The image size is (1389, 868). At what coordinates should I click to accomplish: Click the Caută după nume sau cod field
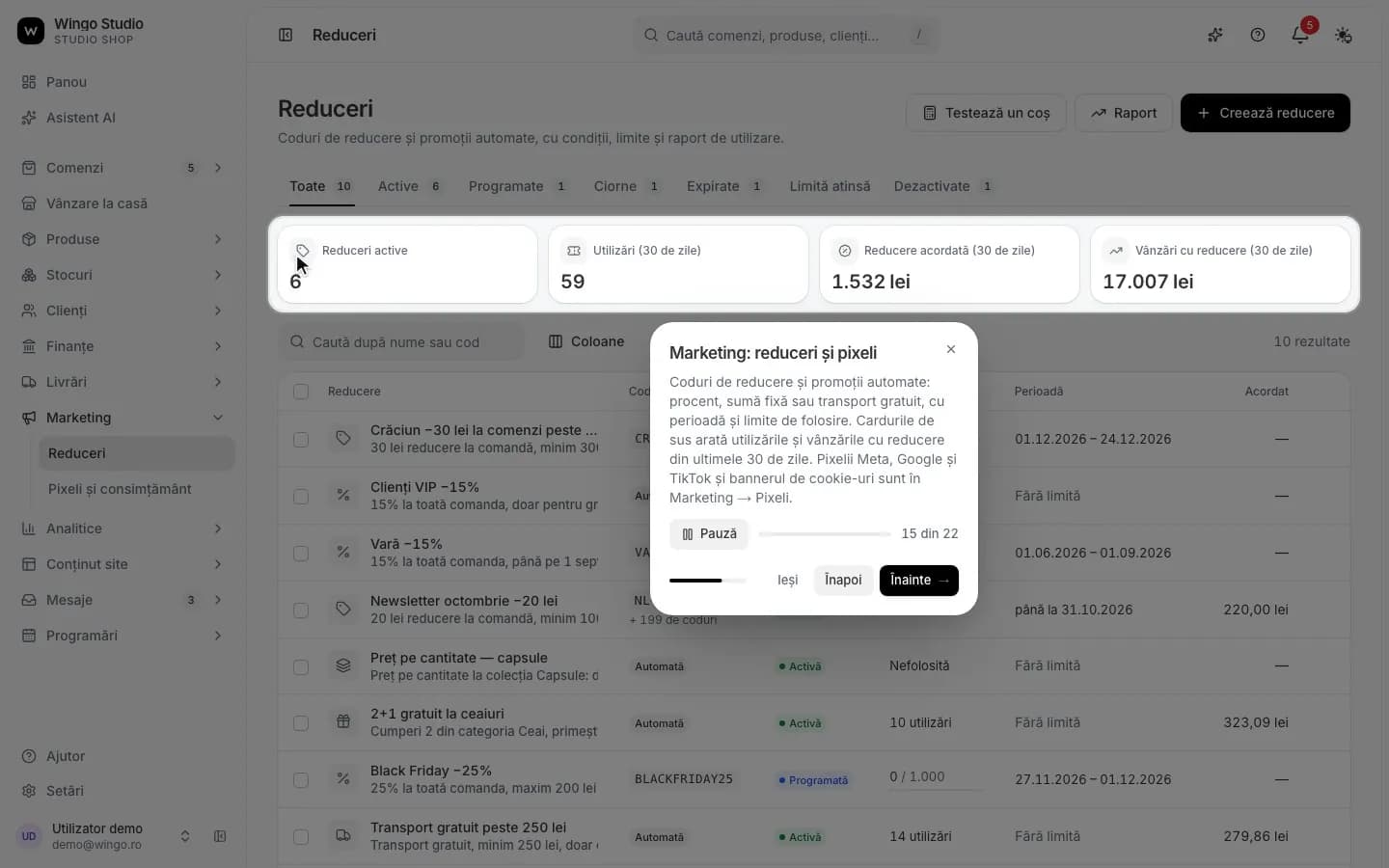click(x=401, y=342)
